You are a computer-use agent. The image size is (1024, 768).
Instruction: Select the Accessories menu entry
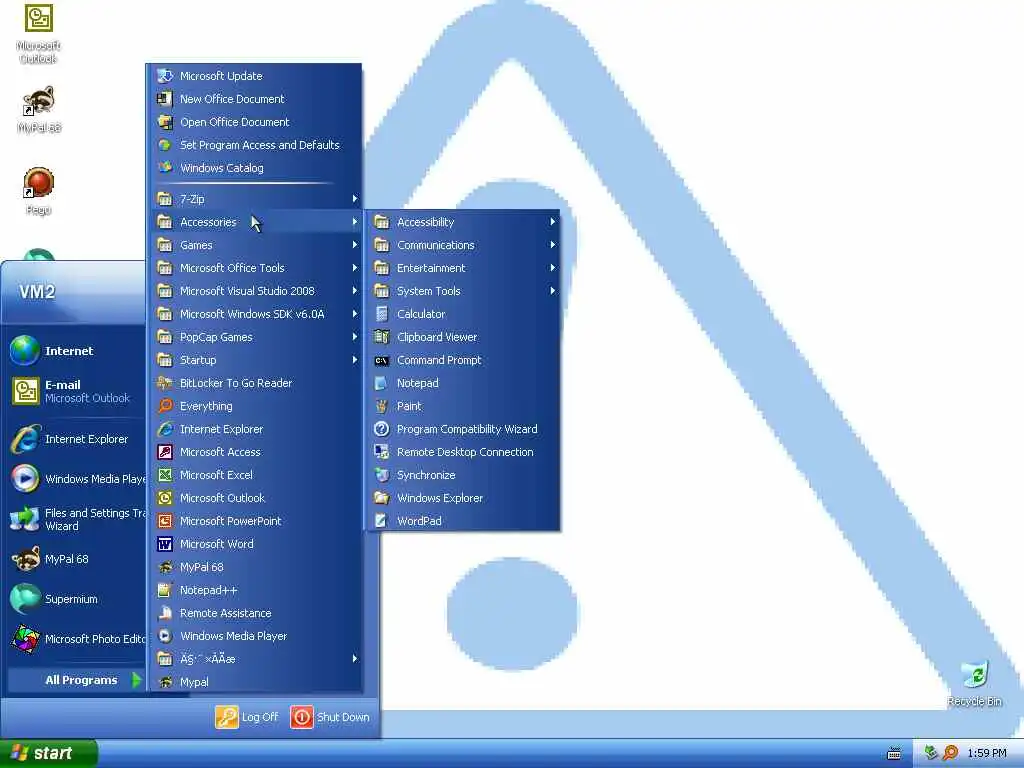(x=255, y=222)
